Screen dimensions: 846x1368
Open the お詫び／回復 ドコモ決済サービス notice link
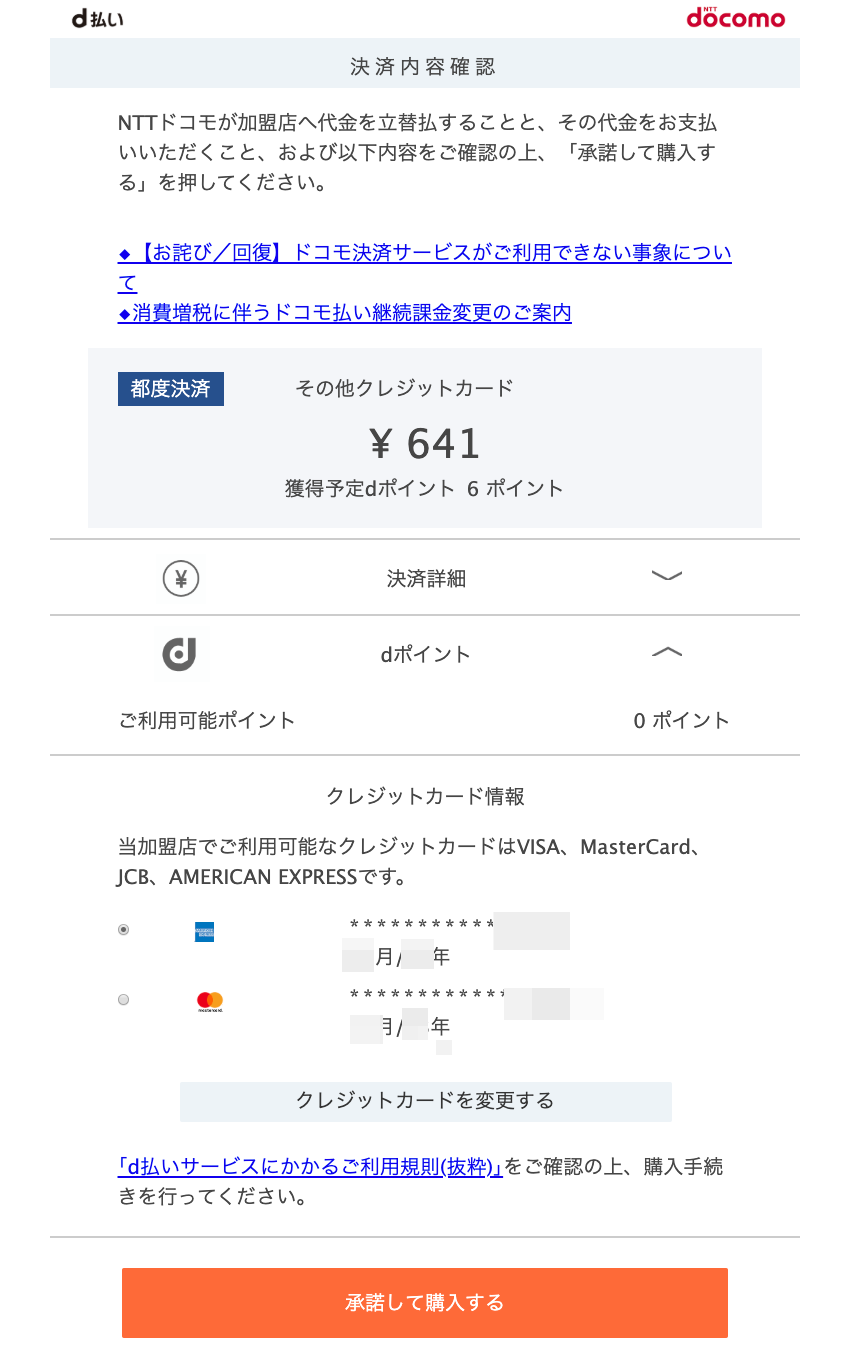tap(425, 267)
